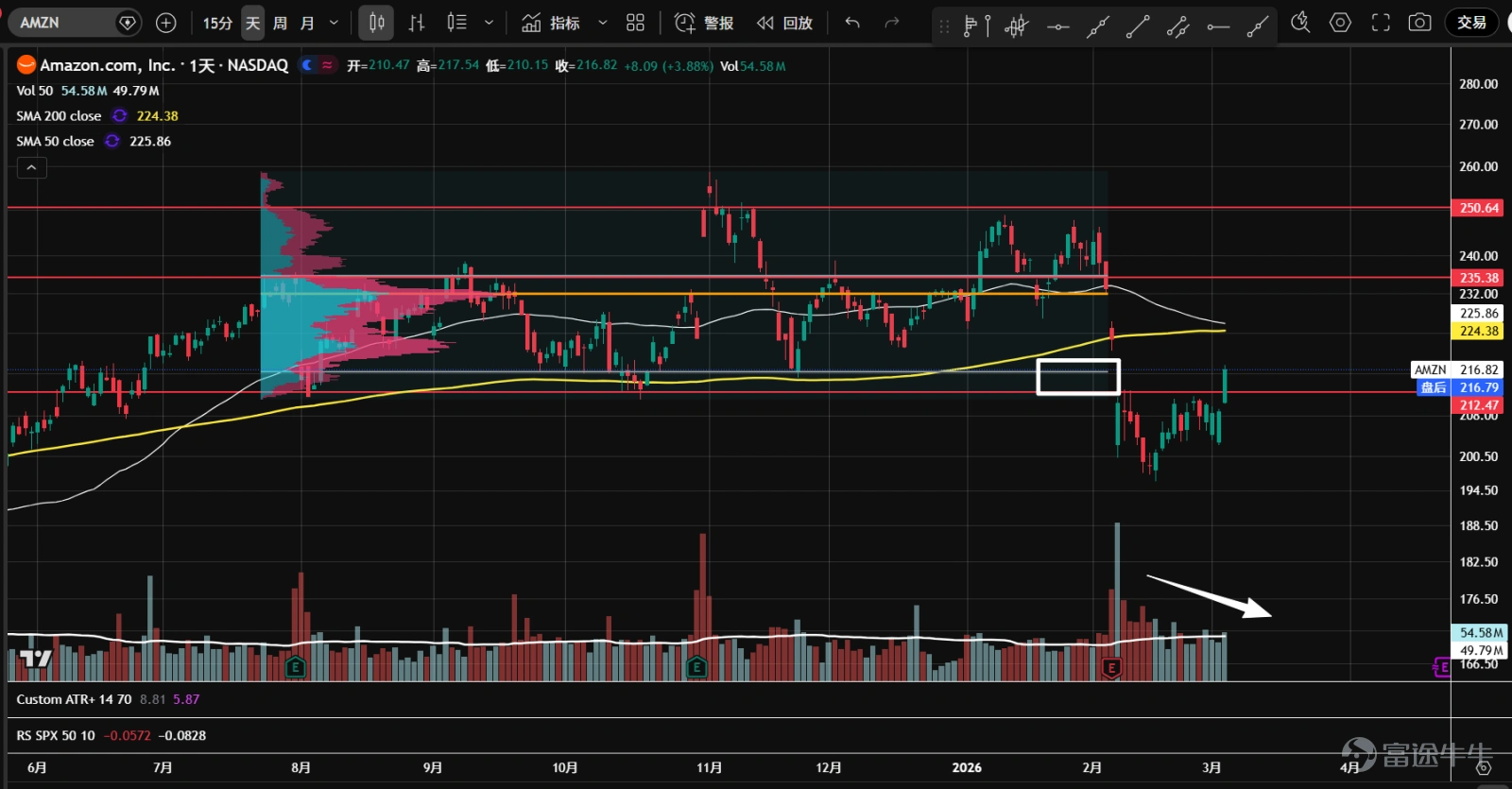The height and width of the screenshot is (789, 1512).
Task: Click the 235.38 red price label
Action: pyautogui.click(x=1478, y=278)
